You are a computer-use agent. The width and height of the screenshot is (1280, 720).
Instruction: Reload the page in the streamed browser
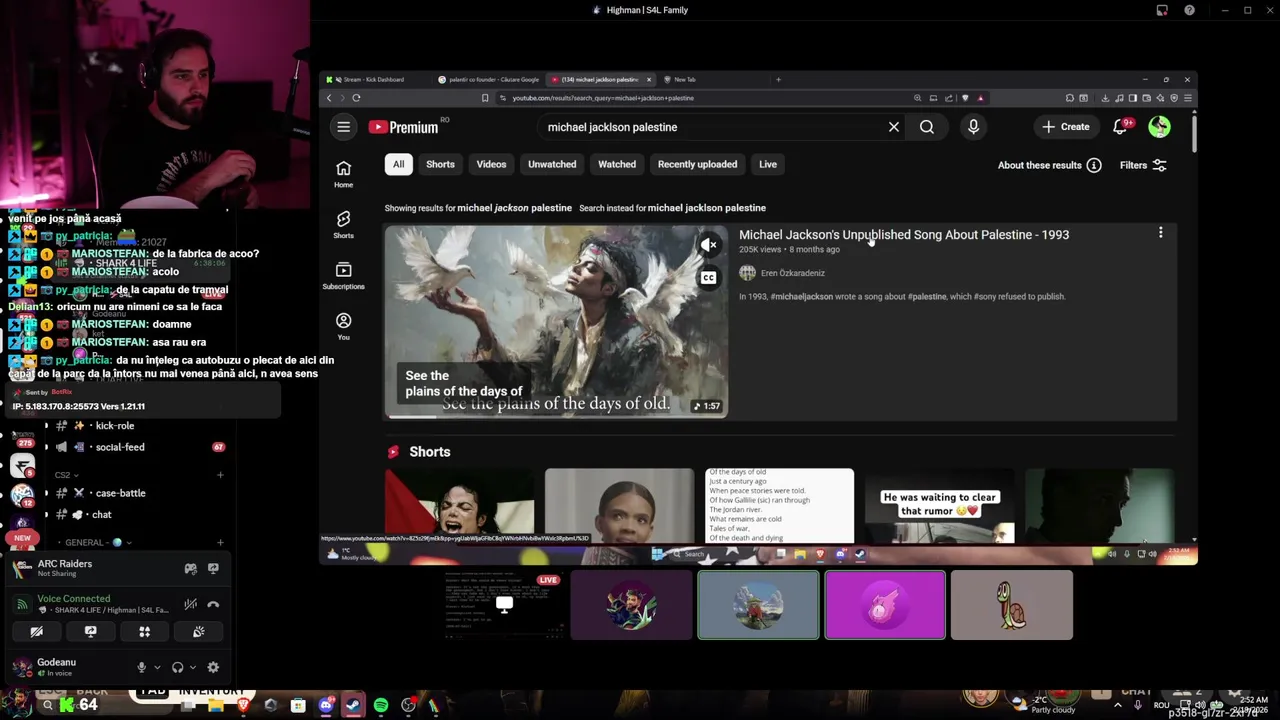(356, 98)
